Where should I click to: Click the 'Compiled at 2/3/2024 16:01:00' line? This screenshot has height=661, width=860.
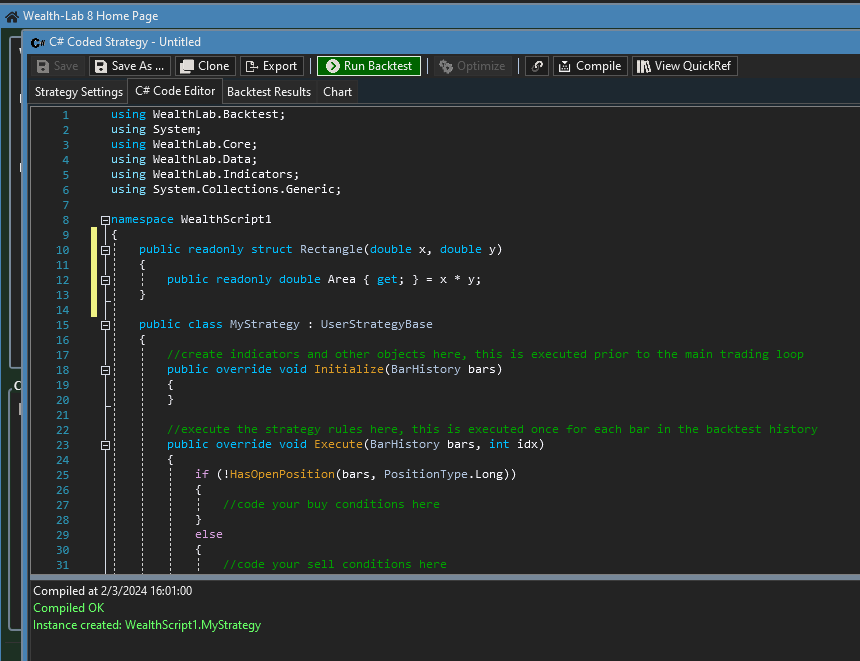click(112, 591)
